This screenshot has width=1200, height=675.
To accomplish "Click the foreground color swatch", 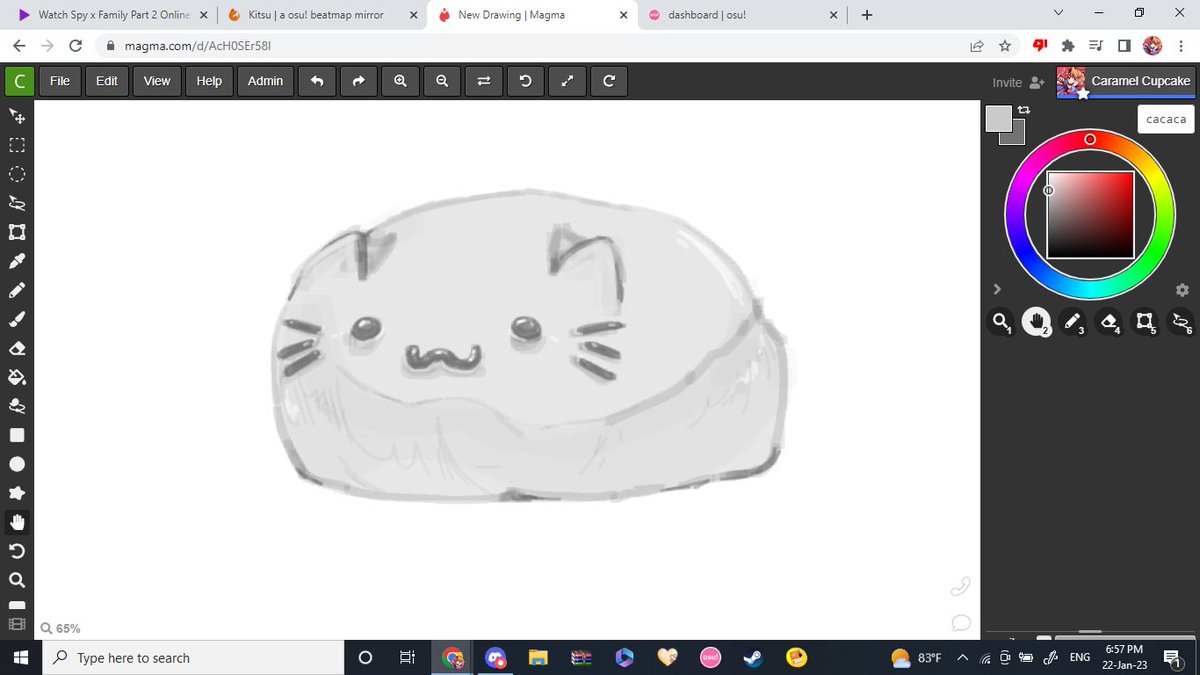I will [x=998, y=119].
